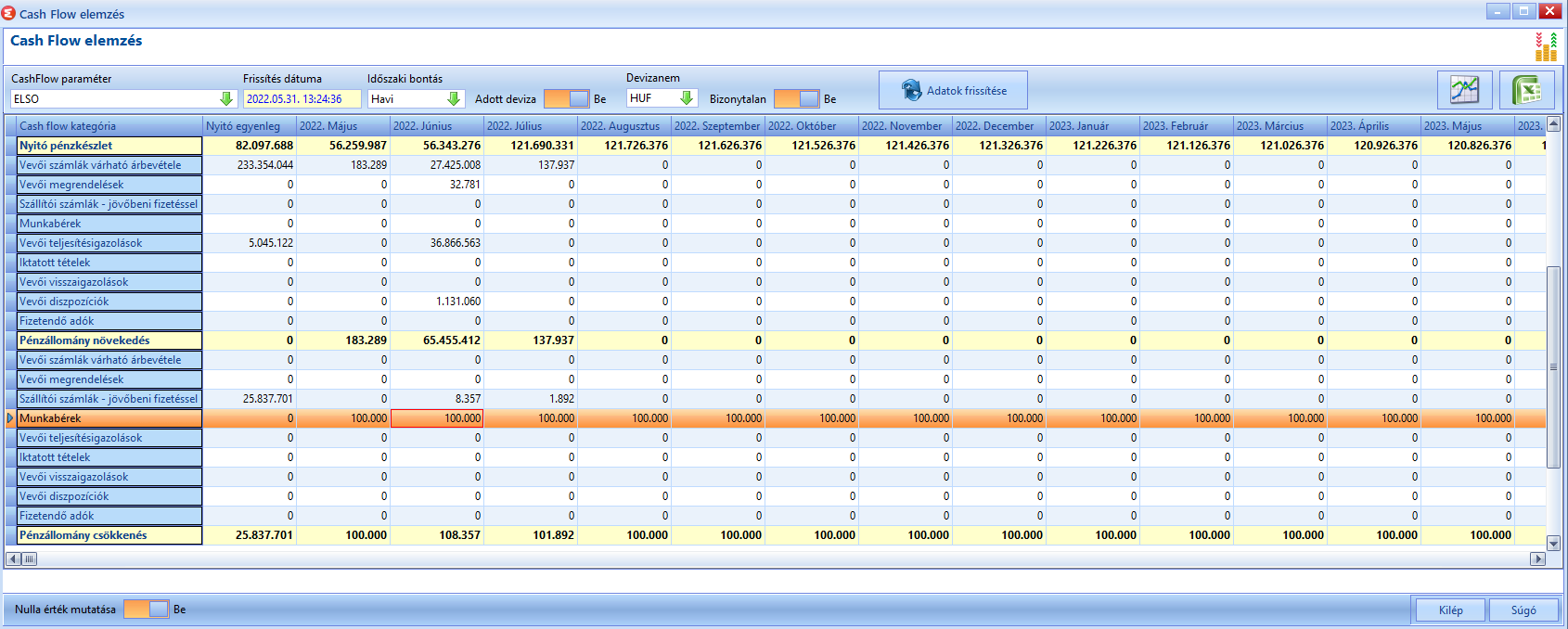Click the grid scroll-up arrow
1568x629 pixels.
(1553, 124)
